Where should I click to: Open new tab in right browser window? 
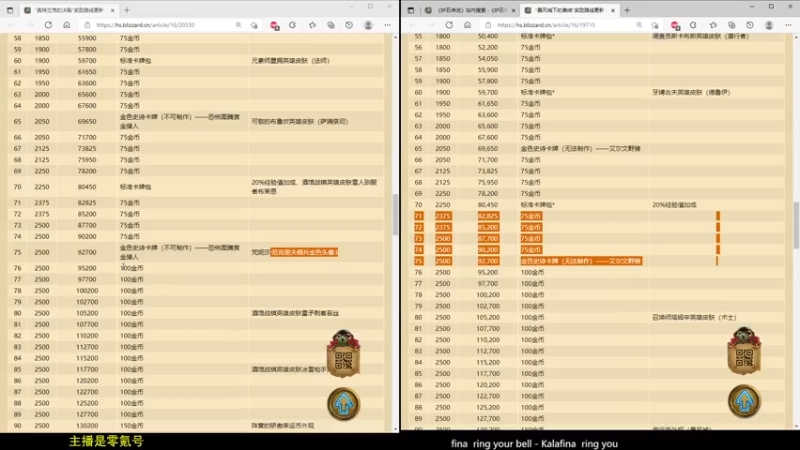coord(627,10)
